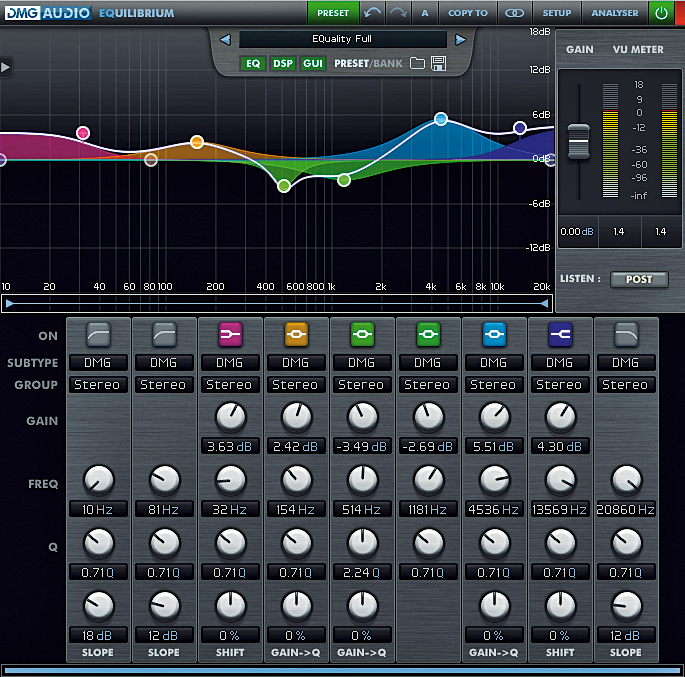The height and width of the screenshot is (677, 685).
Task: Open subtype DMG dropdown for 13569 Hz band
Action: pyautogui.click(x=560, y=363)
